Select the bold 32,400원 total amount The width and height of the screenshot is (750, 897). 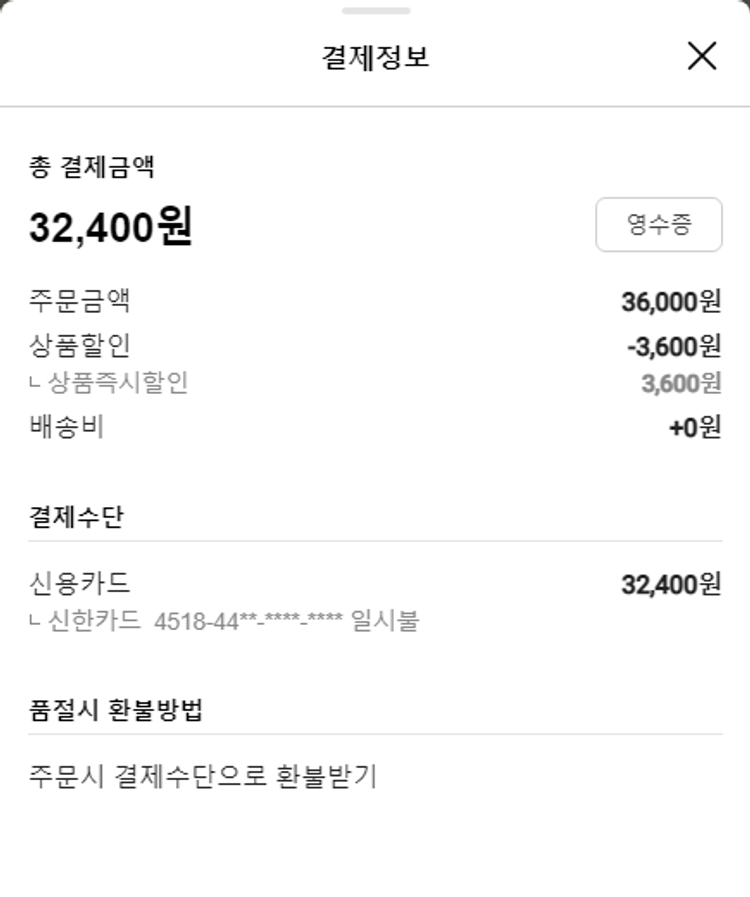(x=110, y=227)
